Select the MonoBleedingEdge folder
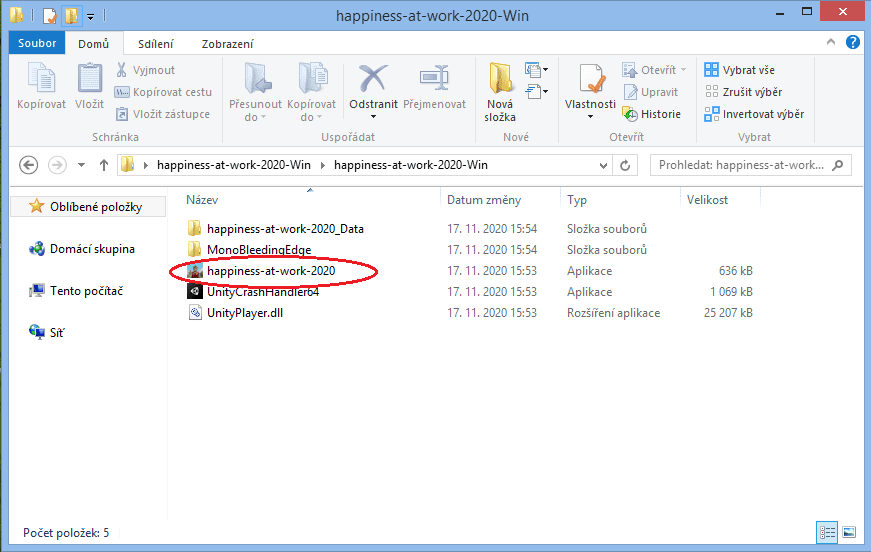Viewport: 871px width, 552px height. [x=259, y=250]
